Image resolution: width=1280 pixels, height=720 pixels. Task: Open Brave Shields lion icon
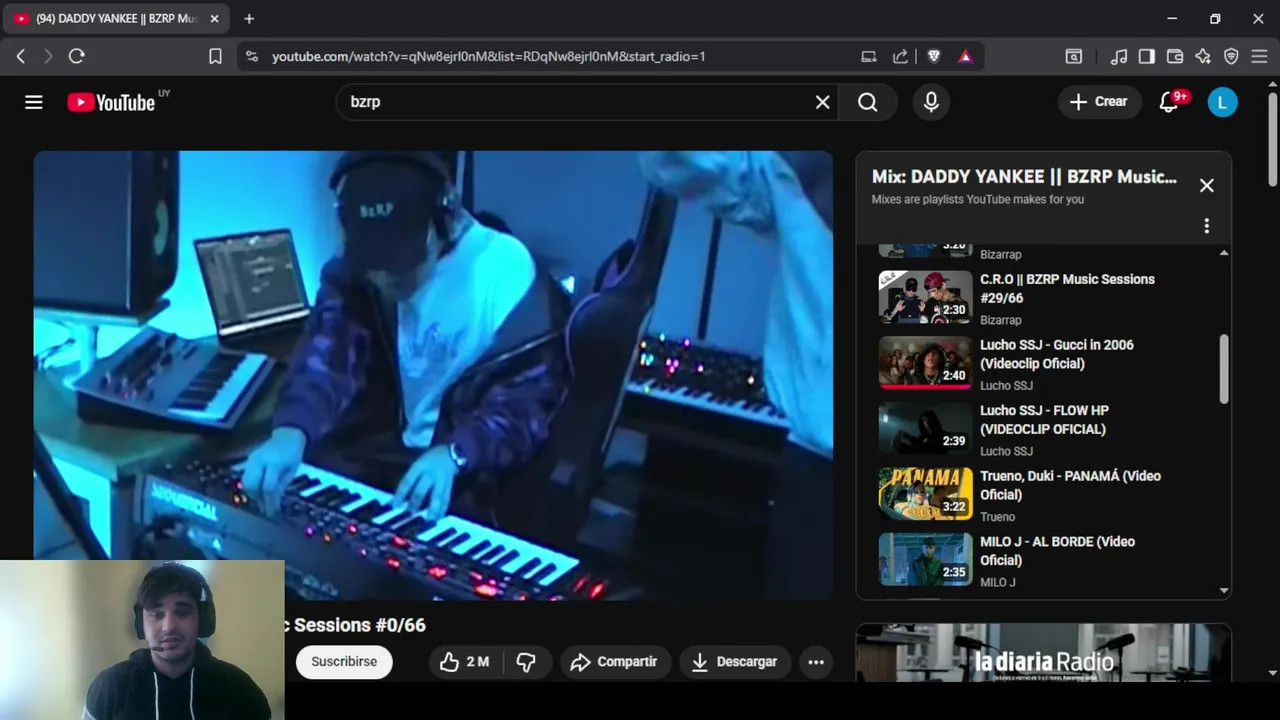pos(934,57)
